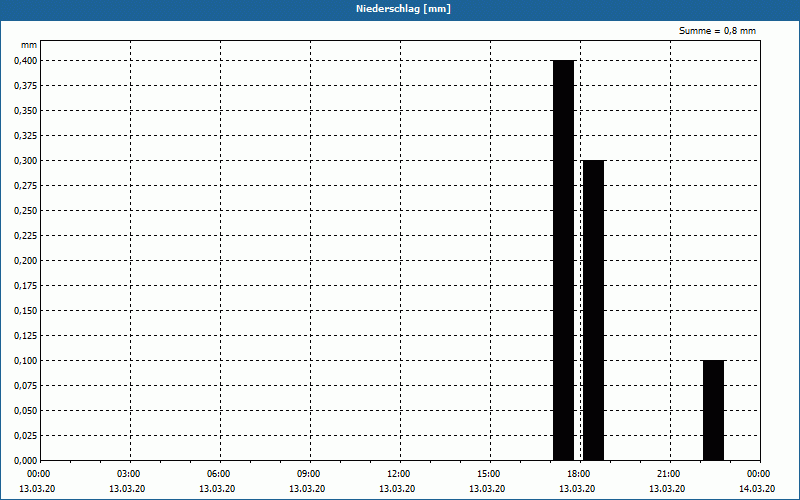The height and width of the screenshot is (500, 800).
Task: Click the mm unit label above y-axis
Action: (x=29, y=45)
